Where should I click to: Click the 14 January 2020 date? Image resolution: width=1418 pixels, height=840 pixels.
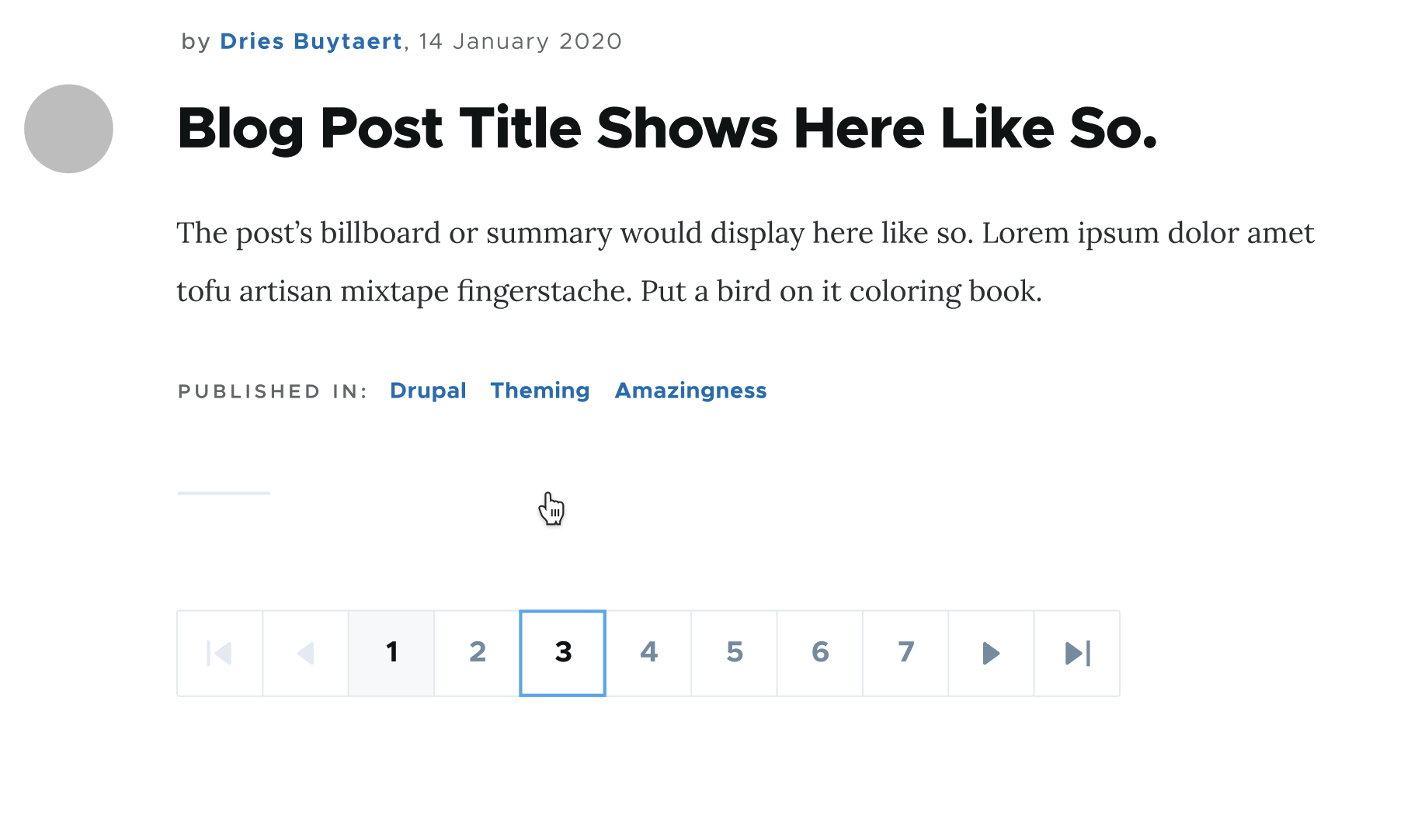click(520, 41)
